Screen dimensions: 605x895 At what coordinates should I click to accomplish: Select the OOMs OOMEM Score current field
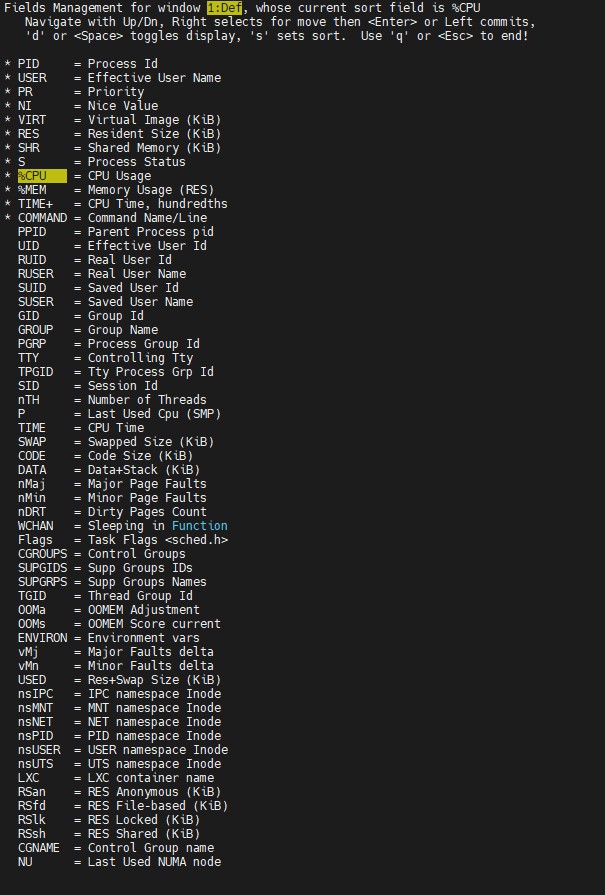32,624
